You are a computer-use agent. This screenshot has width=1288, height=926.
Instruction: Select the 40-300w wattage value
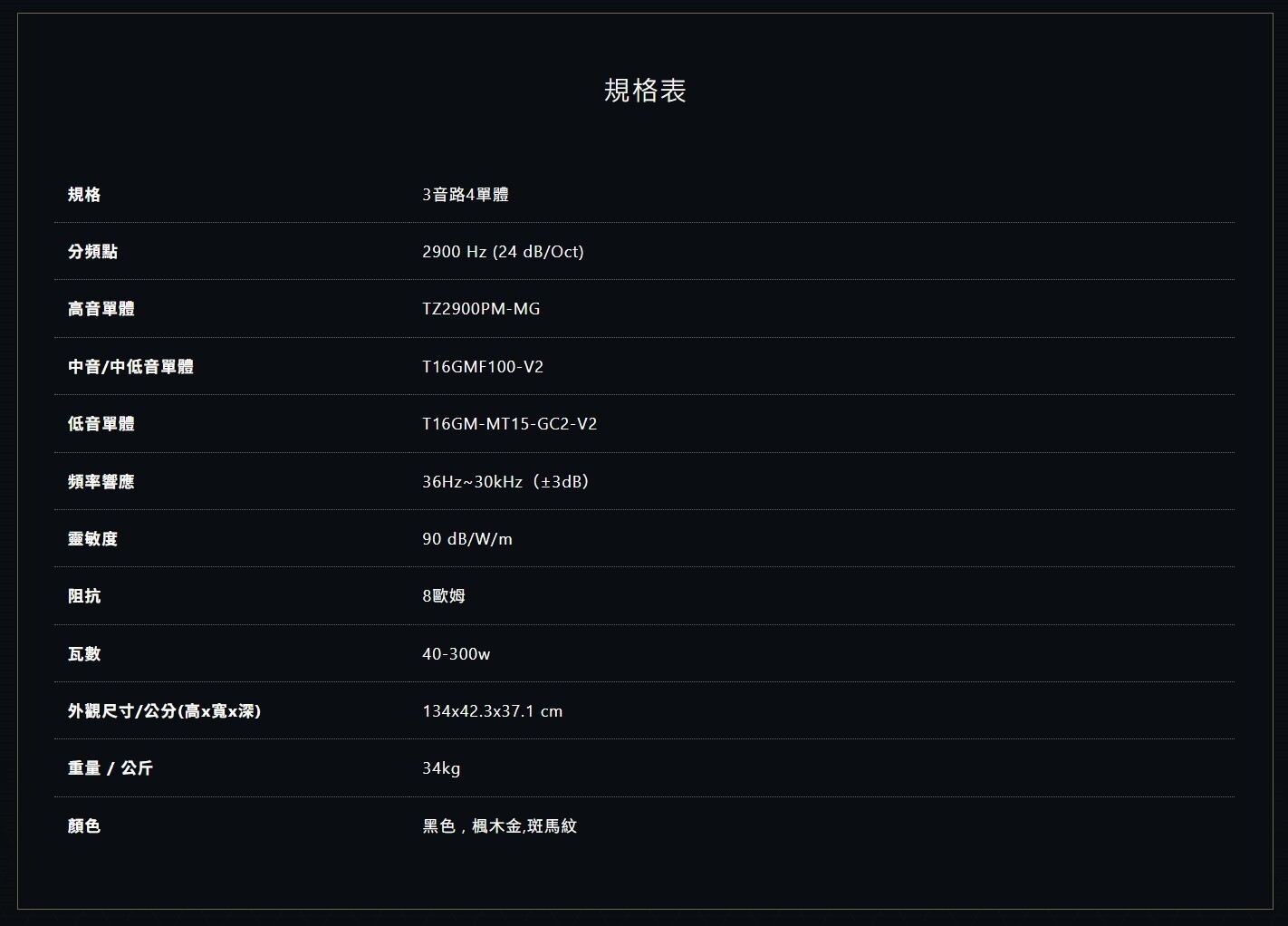[x=456, y=654]
